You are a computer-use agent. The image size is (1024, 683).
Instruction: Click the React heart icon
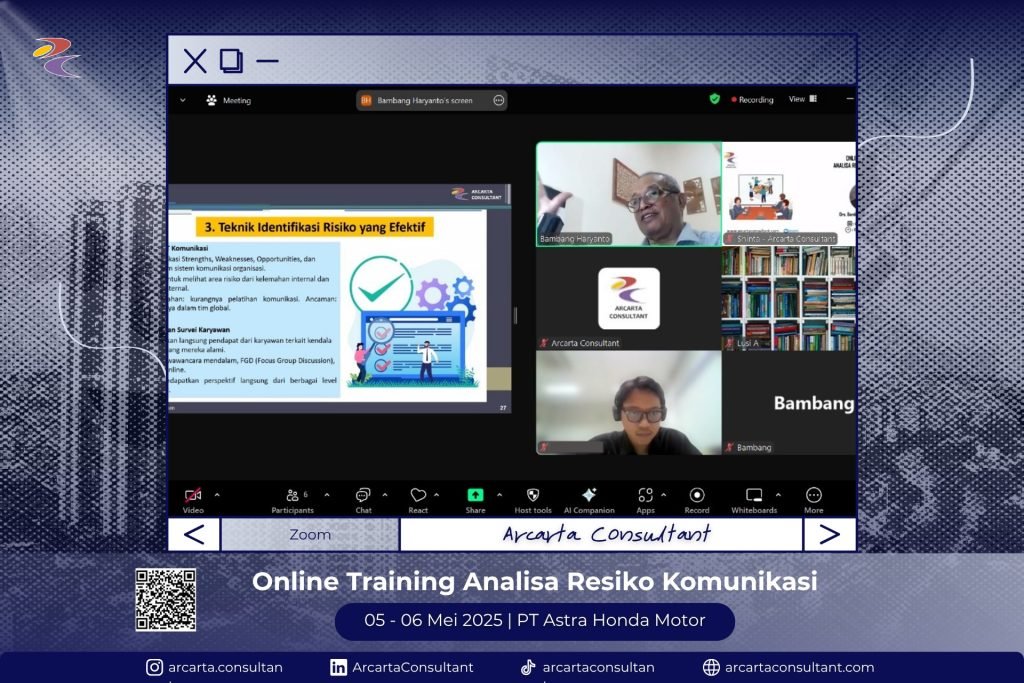click(418, 495)
